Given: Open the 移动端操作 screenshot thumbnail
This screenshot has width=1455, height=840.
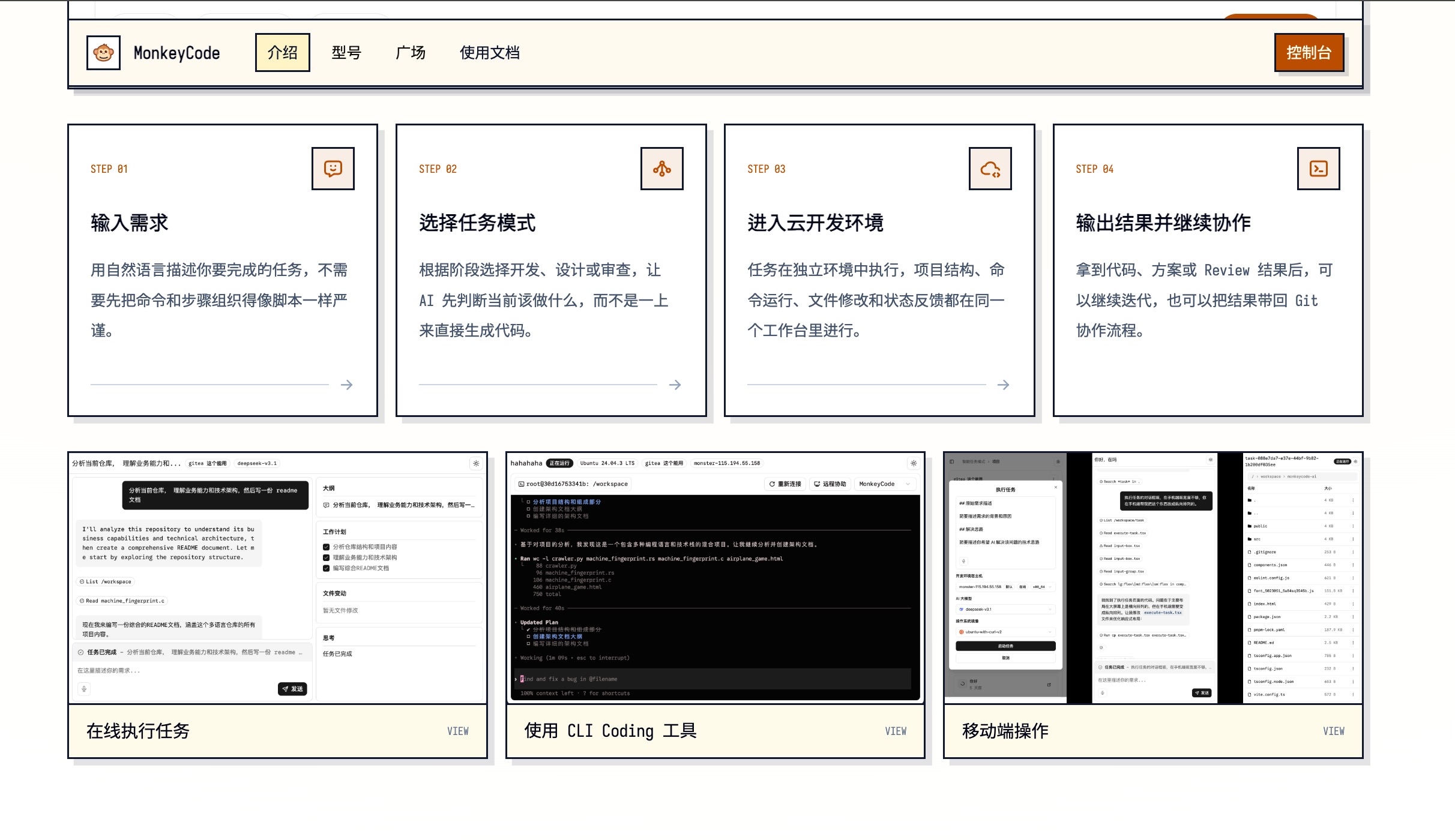Looking at the screenshot, I should coord(1153,578).
